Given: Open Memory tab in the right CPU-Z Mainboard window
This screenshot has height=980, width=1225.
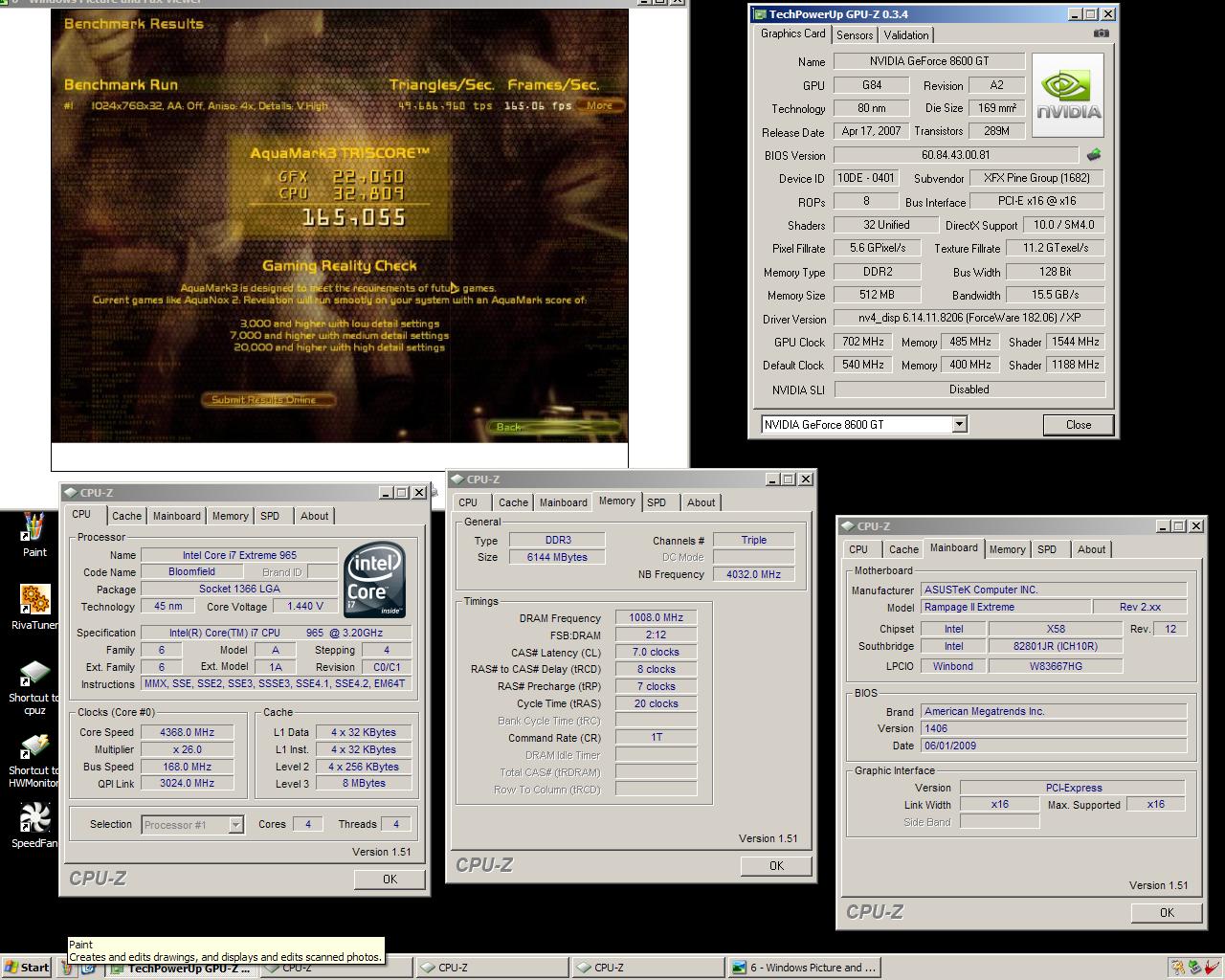Looking at the screenshot, I should click(x=1007, y=549).
